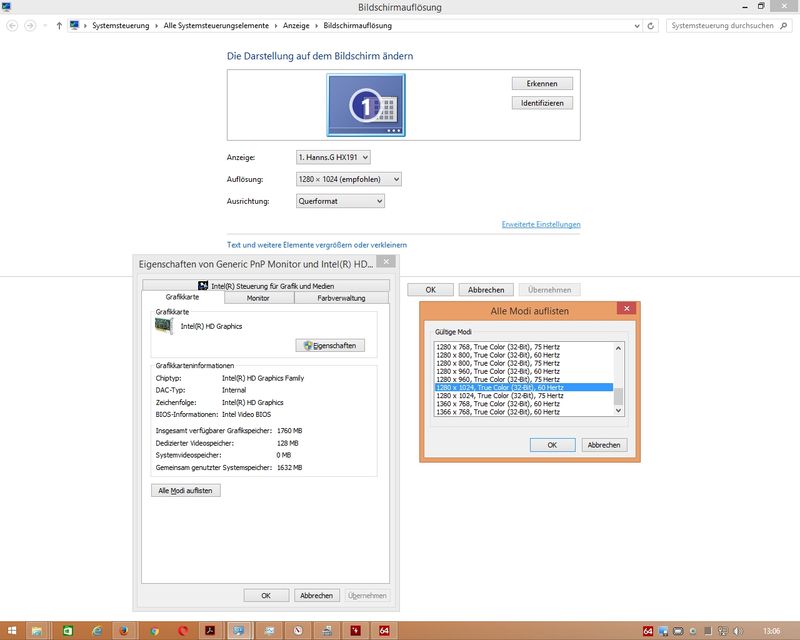This screenshot has width=800, height=640.
Task: Open the Windows Start button
Action: coord(12,631)
